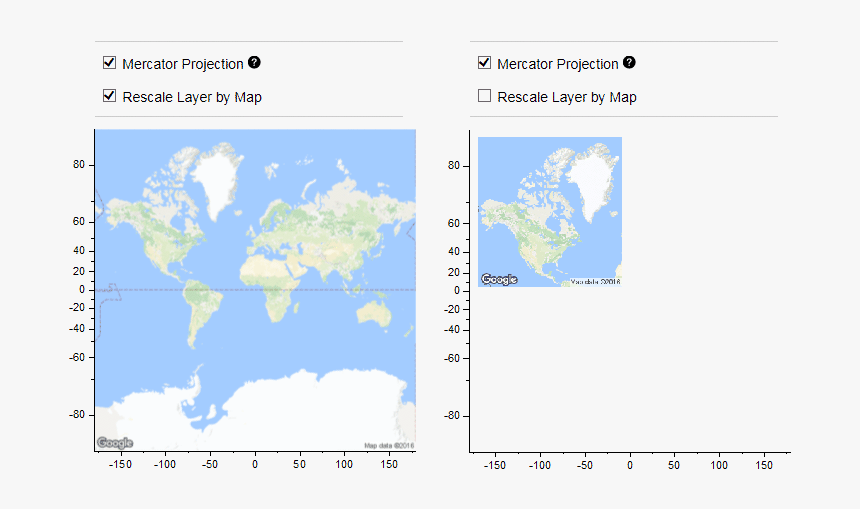Image resolution: width=860 pixels, height=509 pixels.
Task: Click the 100 tick label on right x-axis
Action: (x=719, y=465)
